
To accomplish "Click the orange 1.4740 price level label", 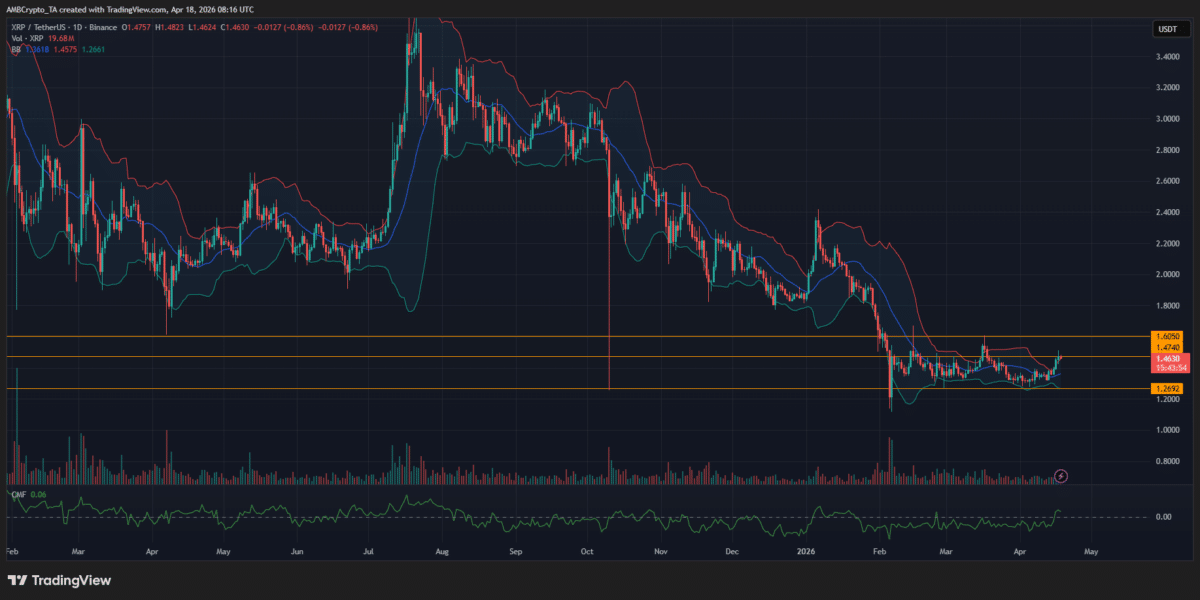I will point(1168,348).
